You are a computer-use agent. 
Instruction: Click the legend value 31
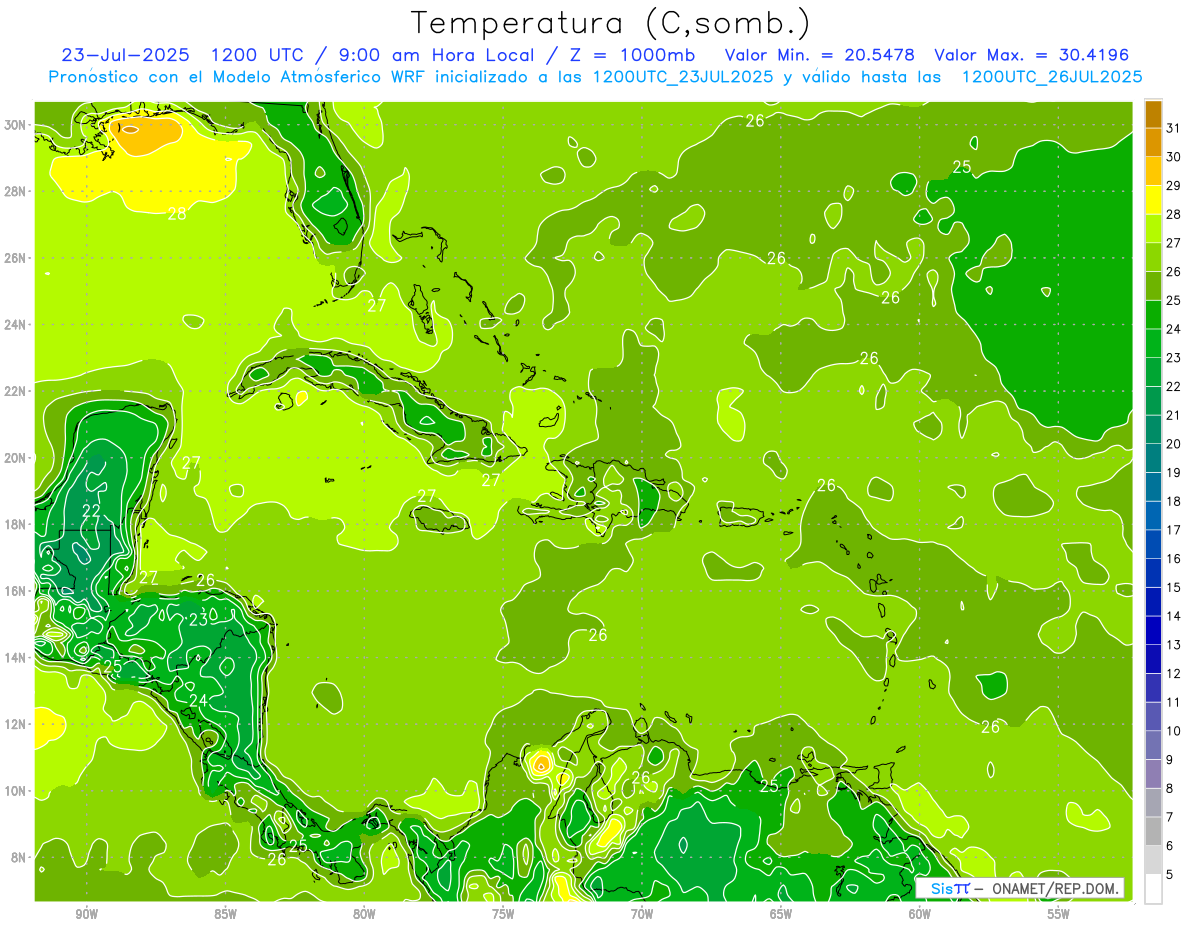point(1174,128)
